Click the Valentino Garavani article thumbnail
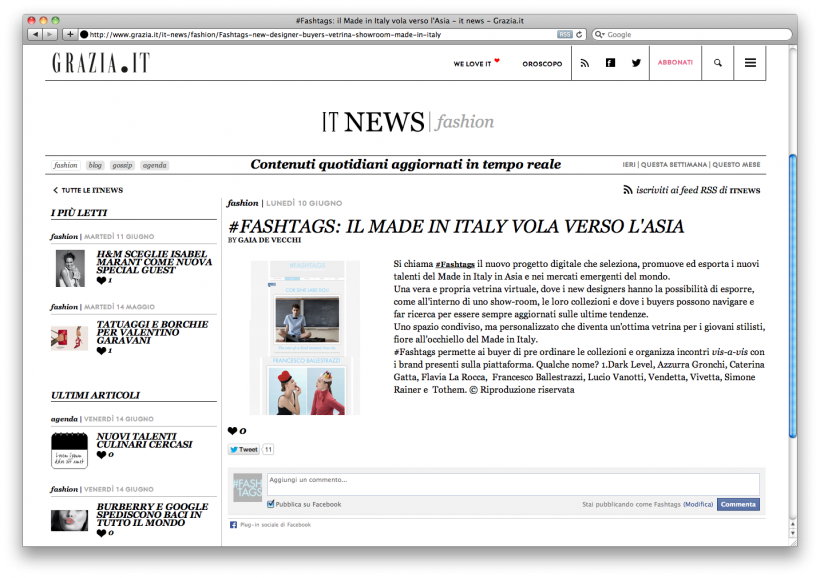Image resolution: width=820 pixels, height=578 pixels. pyautogui.click(x=69, y=338)
